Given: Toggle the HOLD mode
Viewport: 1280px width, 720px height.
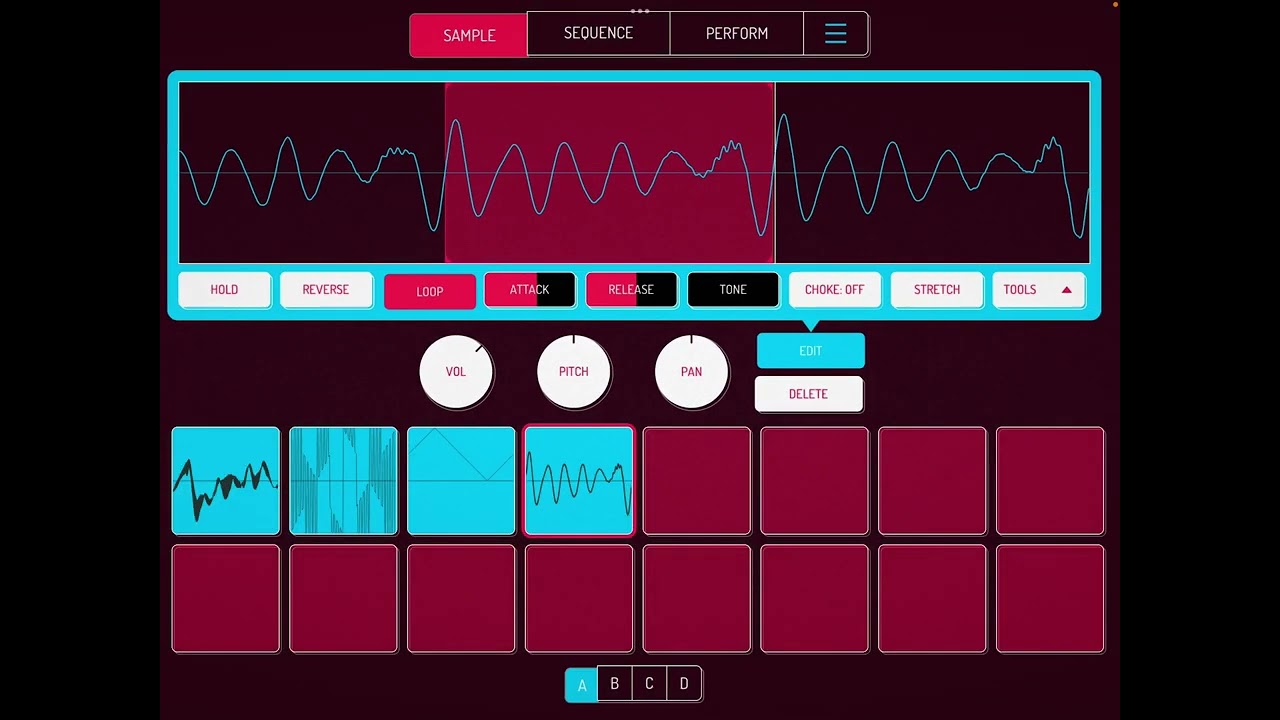Looking at the screenshot, I should tap(224, 290).
